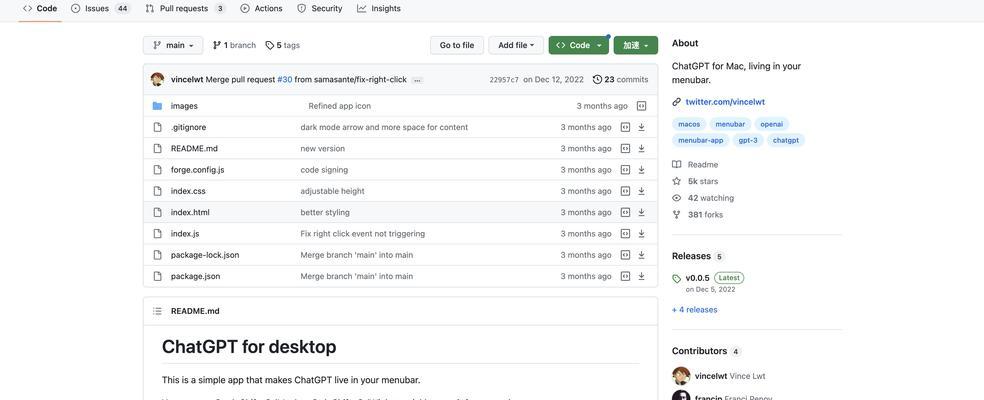
Task: Click the code view icon for .gitignore
Action: click(625, 127)
